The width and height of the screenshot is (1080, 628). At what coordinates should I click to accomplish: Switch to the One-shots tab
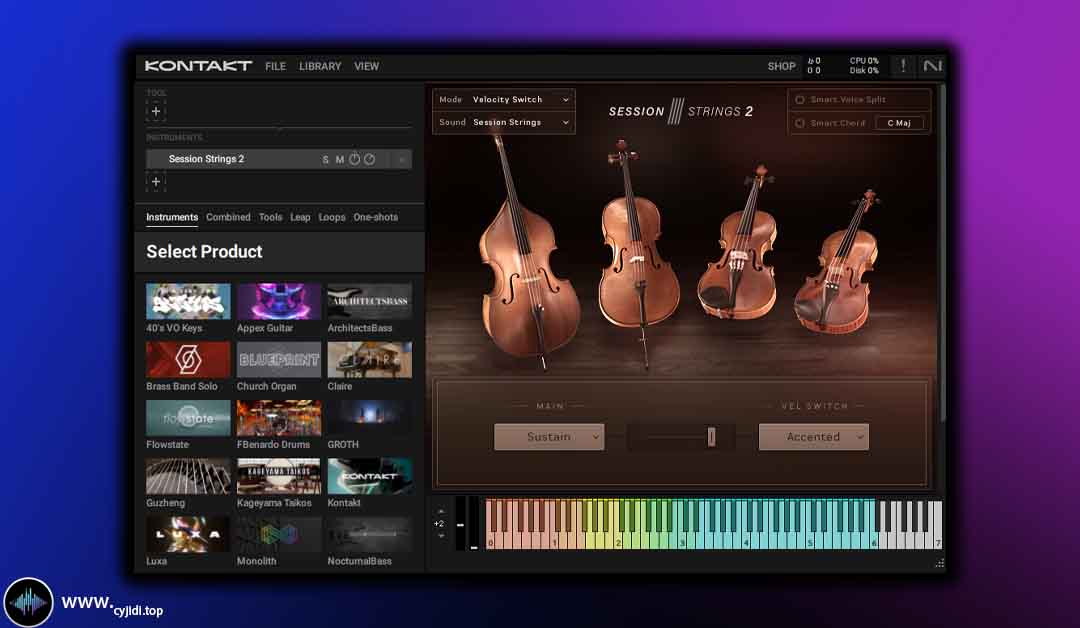click(375, 217)
